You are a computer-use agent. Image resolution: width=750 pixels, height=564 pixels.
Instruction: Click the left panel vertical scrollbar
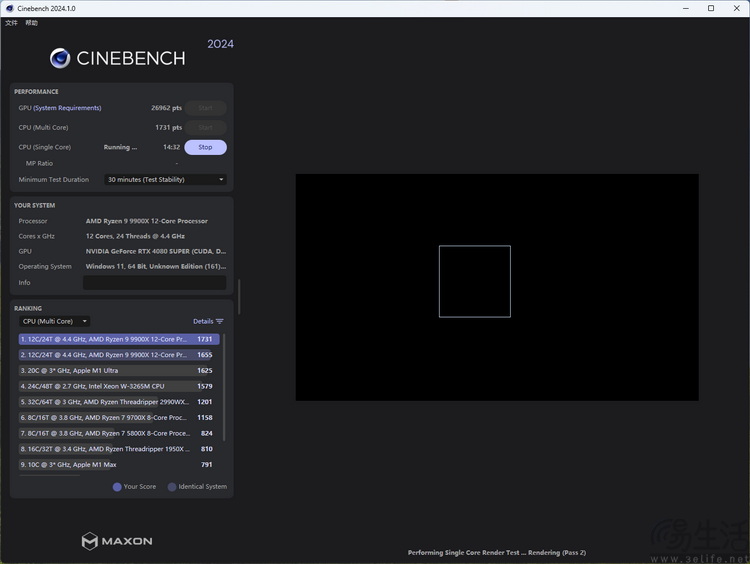click(239, 297)
